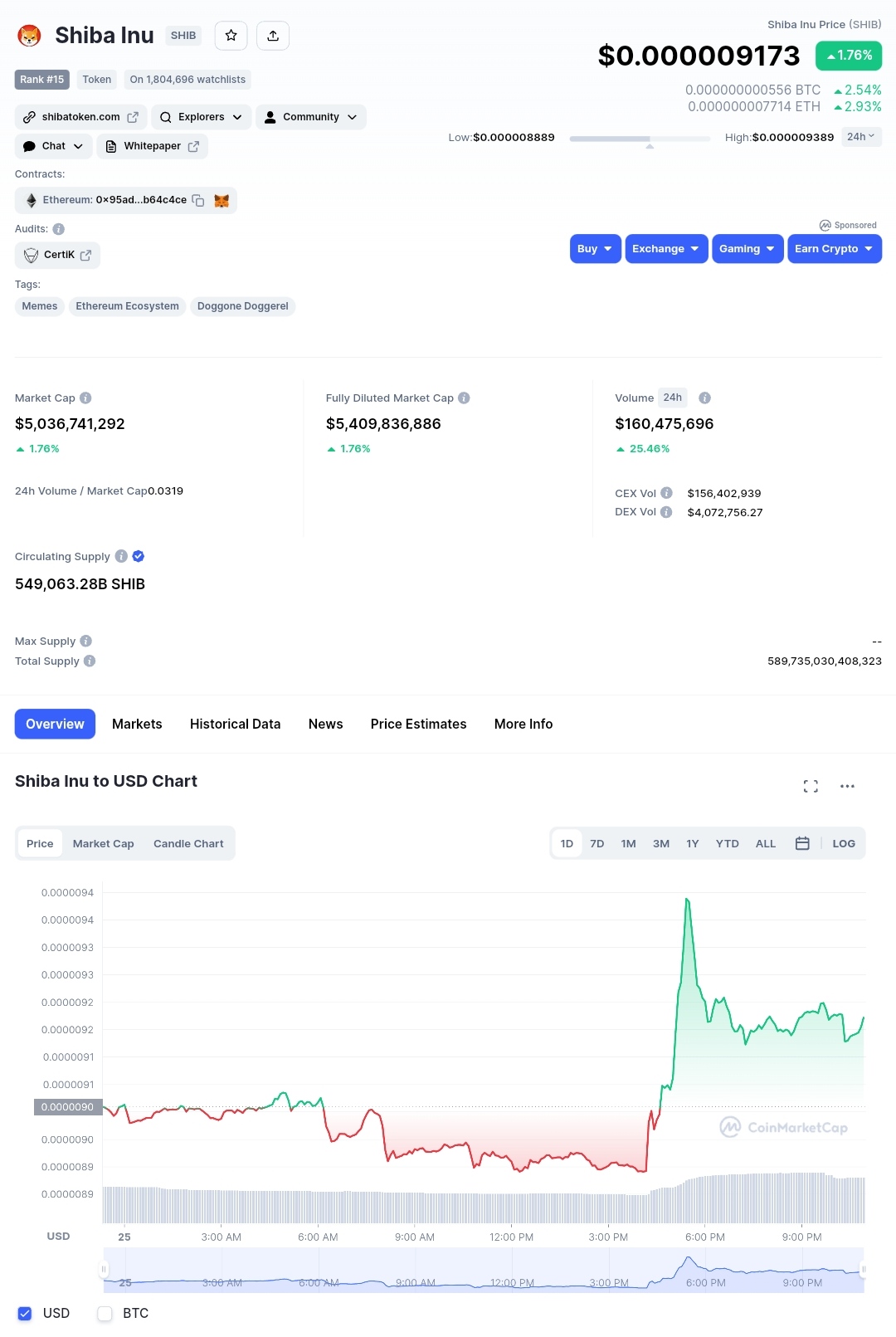Image resolution: width=896 pixels, height=1337 pixels.
Task: Open the More Info tab
Action: pyautogui.click(x=523, y=724)
